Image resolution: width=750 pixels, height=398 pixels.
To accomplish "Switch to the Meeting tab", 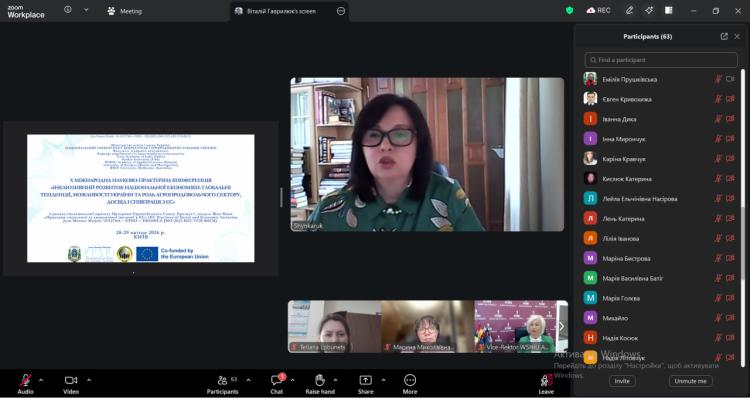I will [125, 11].
